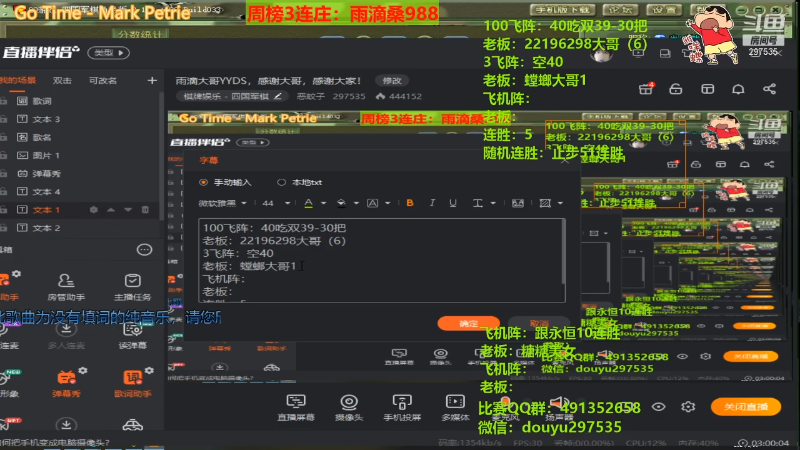Add 手机投屏 phone cast source
This screenshot has width=800, height=450.
402,407
